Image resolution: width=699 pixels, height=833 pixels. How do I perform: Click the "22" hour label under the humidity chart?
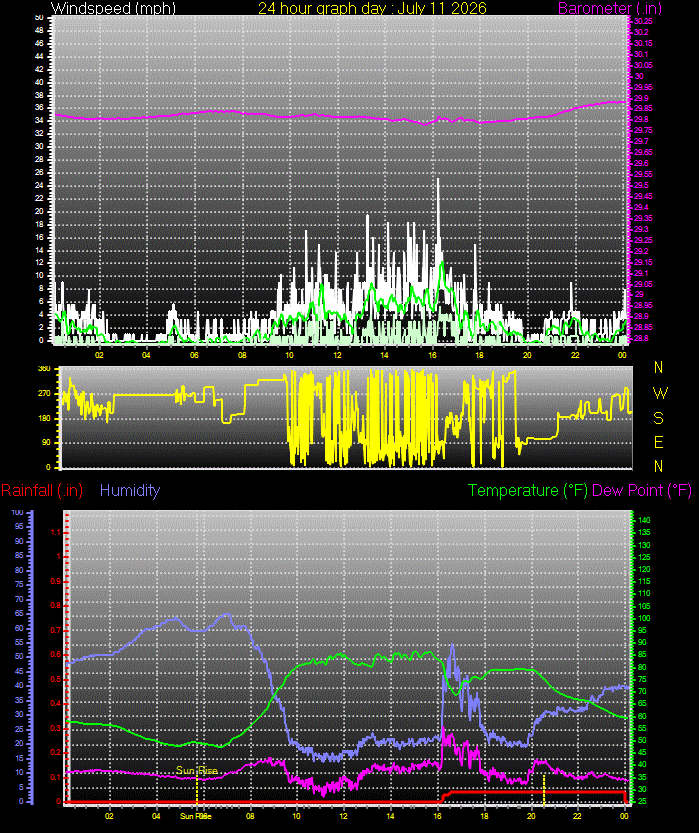(x=578, y=815)
